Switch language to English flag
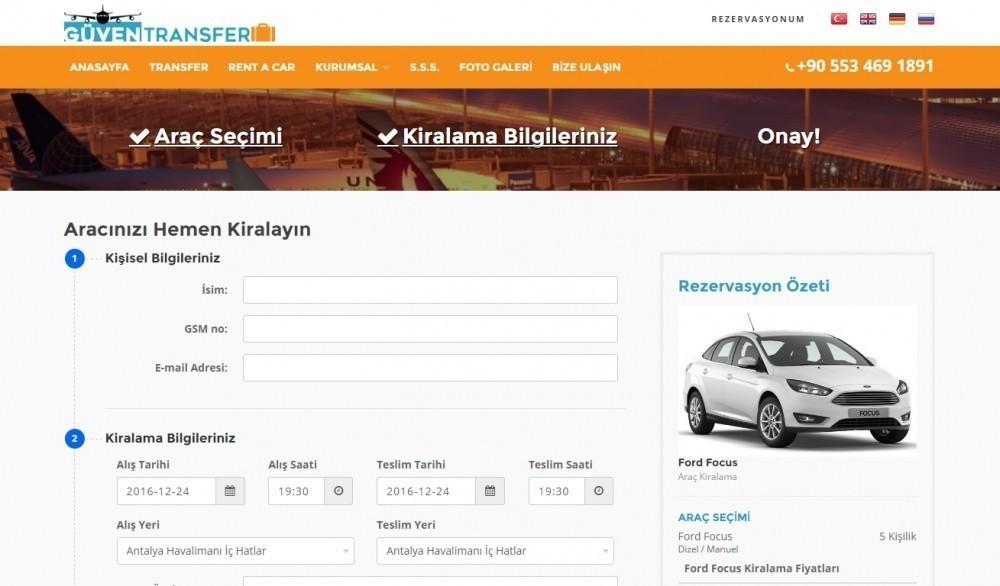The image size is (1000, 586). (x=868, y=19)
